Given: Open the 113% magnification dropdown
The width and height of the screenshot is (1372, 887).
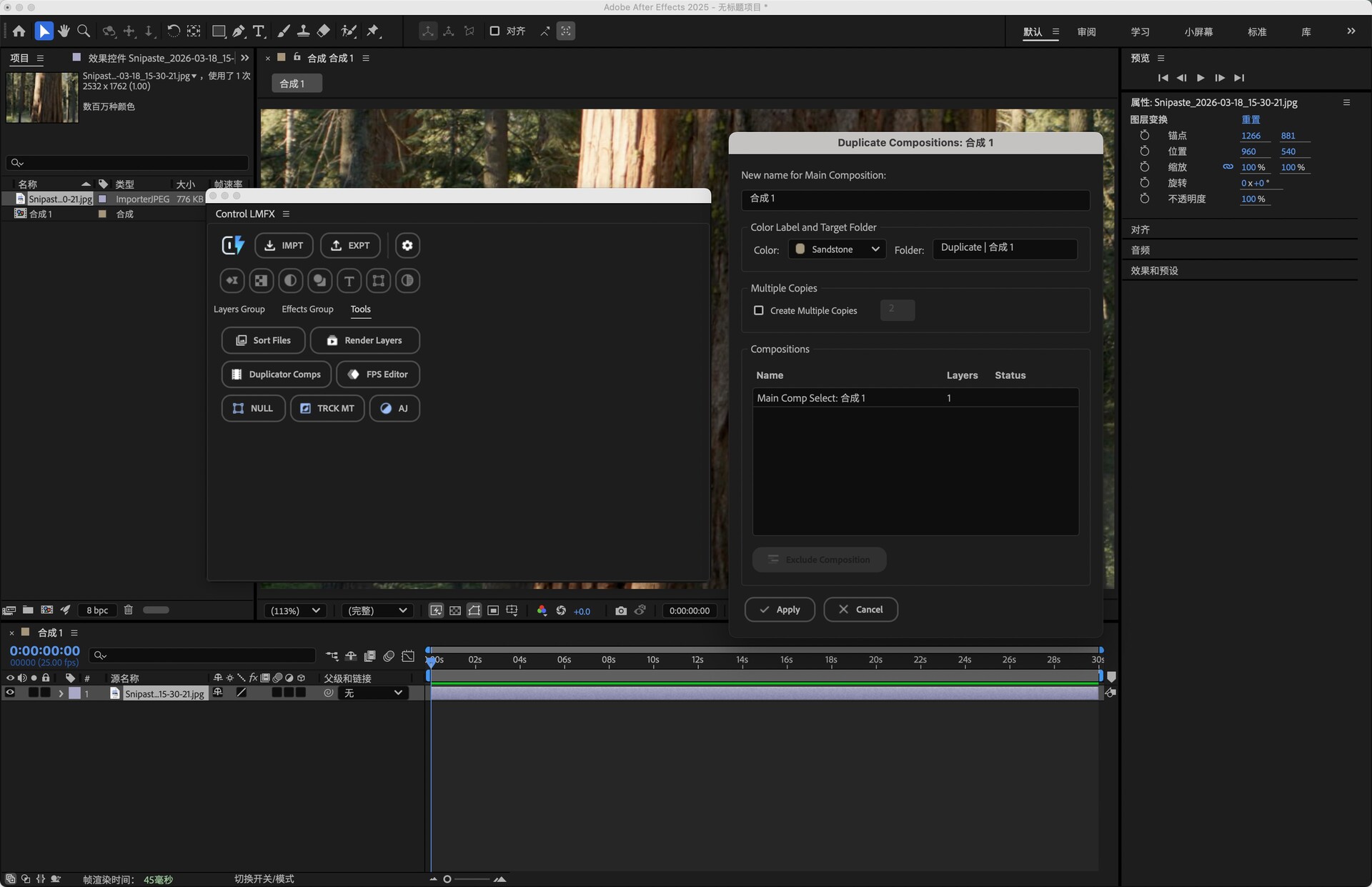Looking at the screenshot, I should coord(296,610).
